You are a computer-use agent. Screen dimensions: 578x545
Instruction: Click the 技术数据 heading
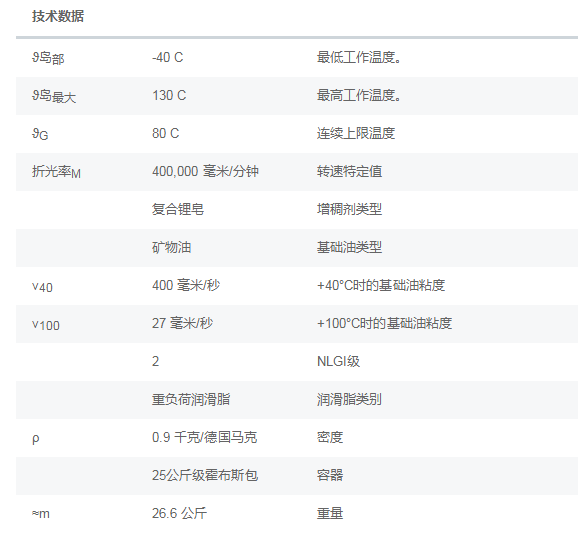[x=58, y=16]
